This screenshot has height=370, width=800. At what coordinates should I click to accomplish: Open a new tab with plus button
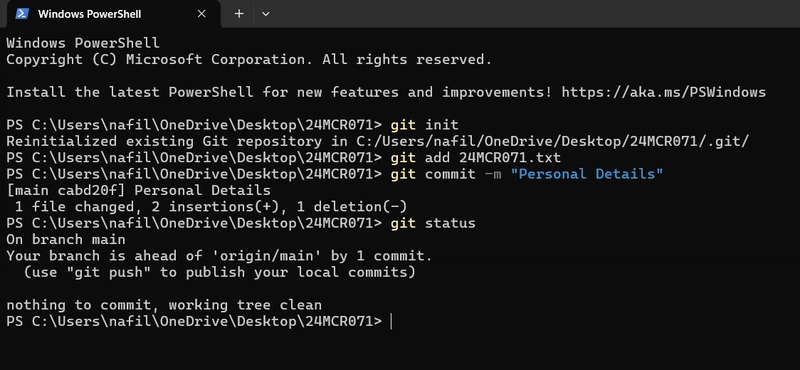[x=239, y=14]
